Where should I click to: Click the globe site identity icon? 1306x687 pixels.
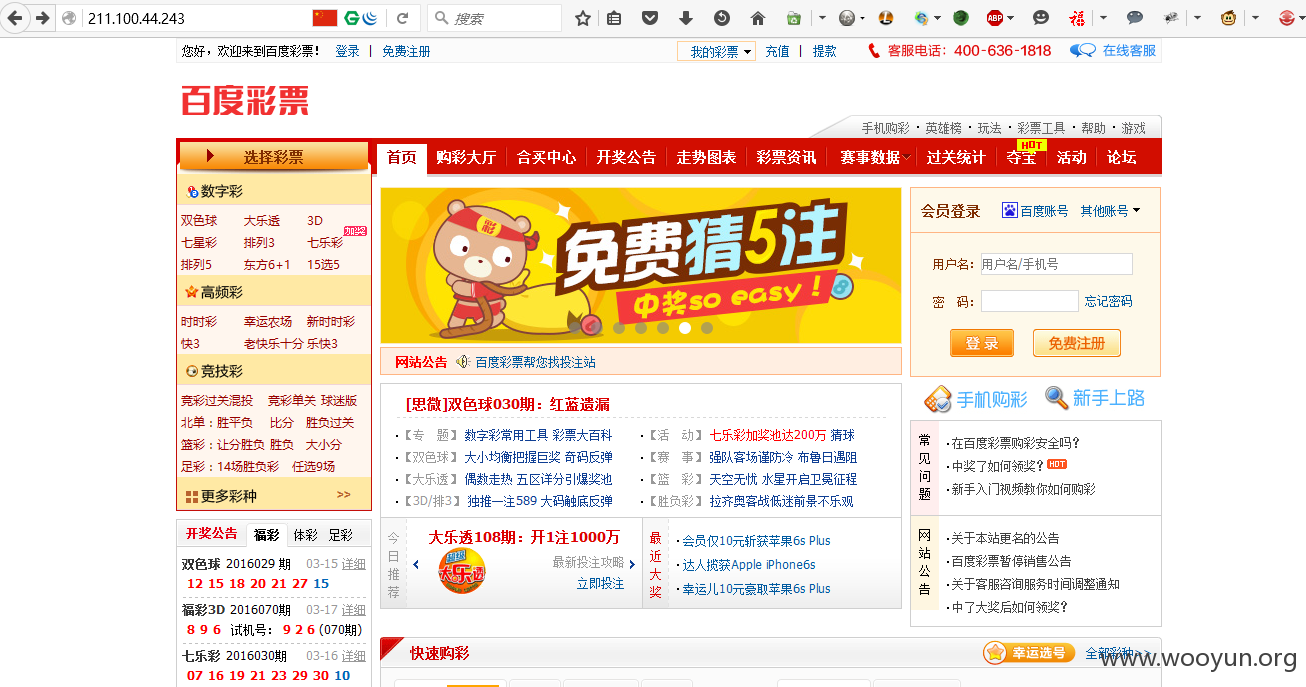click(x=69, y=18)
